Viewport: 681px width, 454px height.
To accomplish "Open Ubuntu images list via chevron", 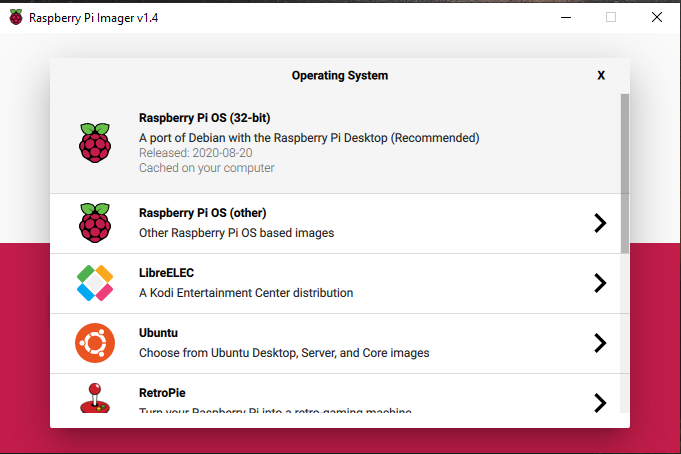I will tap(600, 343).
